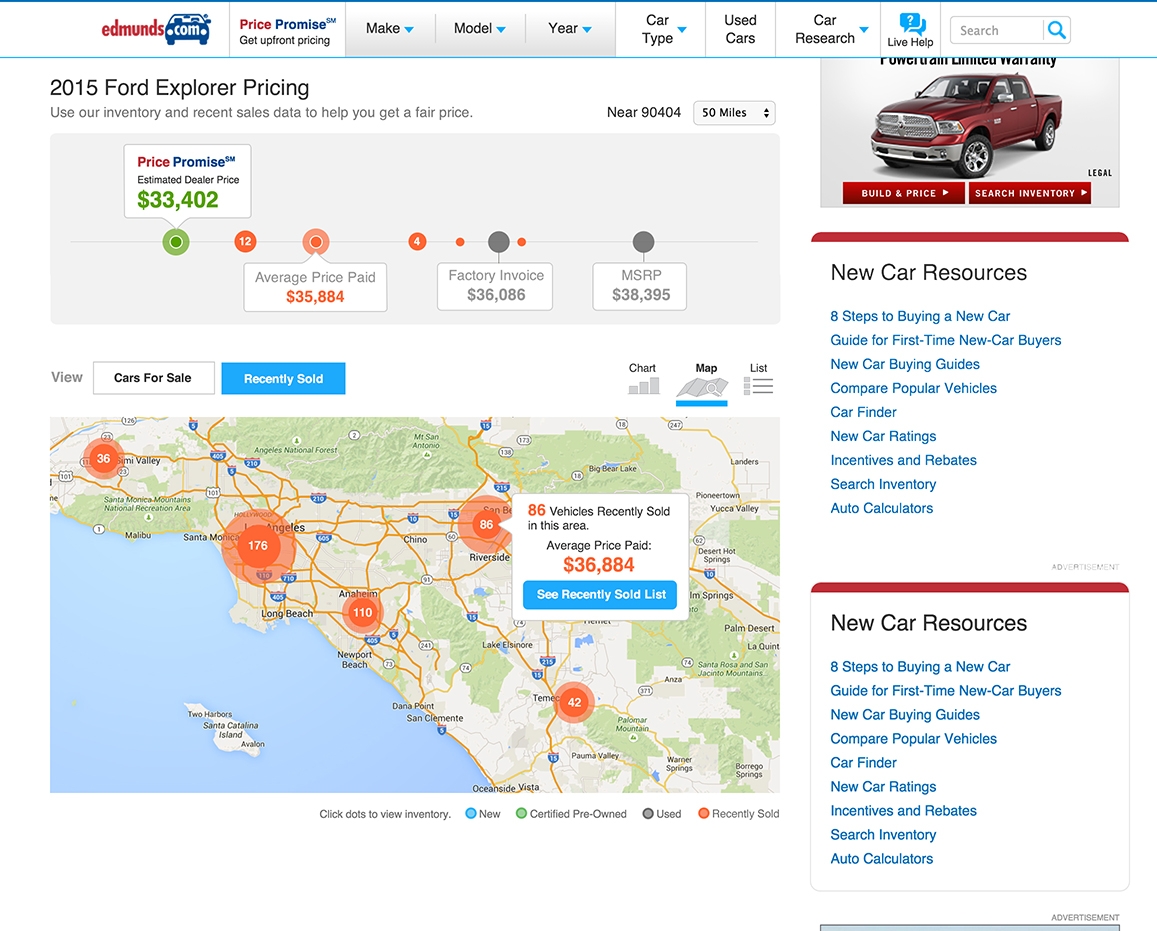
Task: Click the red Ram truck ad image
Action: pyautogui.click(x=967, y=125)
